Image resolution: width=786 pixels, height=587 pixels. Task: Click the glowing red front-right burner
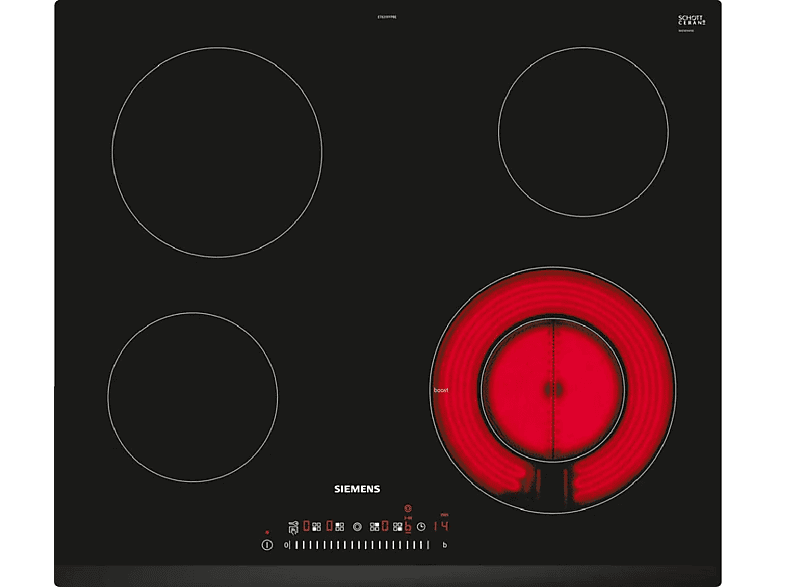[x=552, y=390]
